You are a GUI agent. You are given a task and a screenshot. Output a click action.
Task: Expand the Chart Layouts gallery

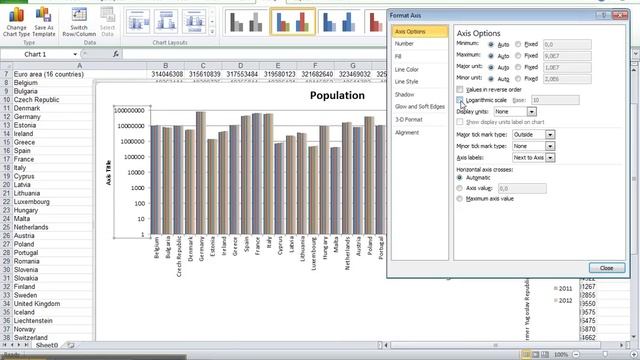212,31
